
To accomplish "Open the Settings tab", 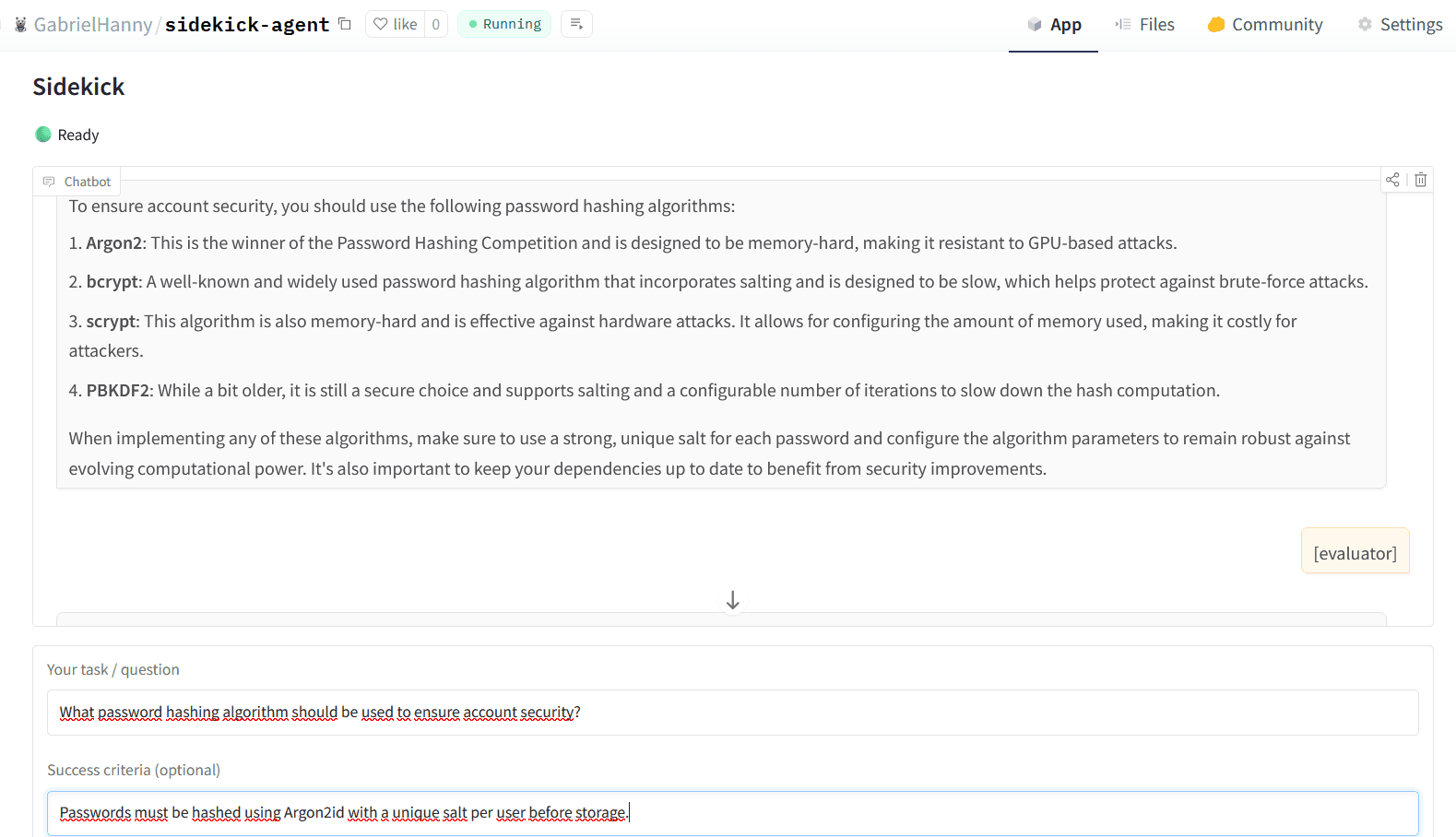I will tap(1400, 25).
